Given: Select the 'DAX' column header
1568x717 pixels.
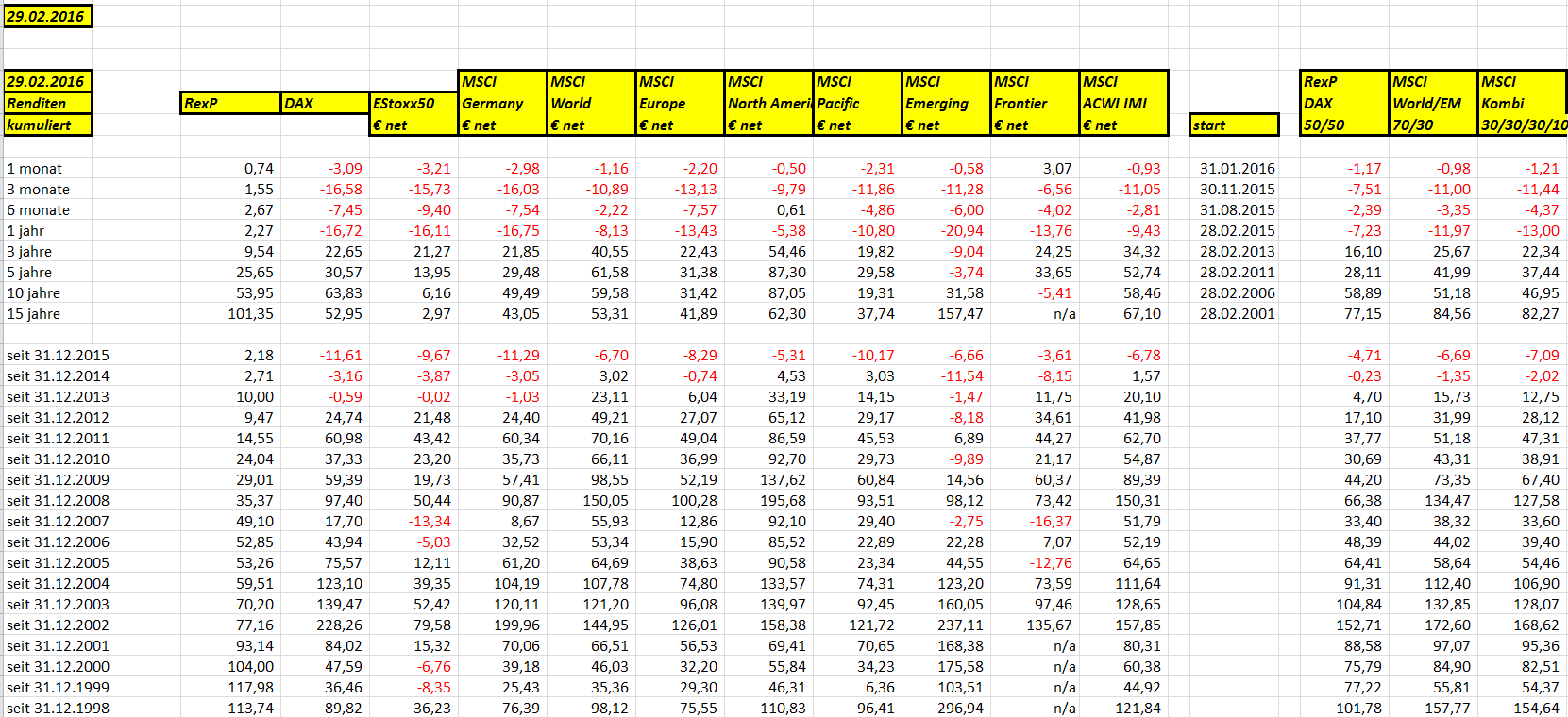Looking at the screenshot, I should tap(325, 103).
